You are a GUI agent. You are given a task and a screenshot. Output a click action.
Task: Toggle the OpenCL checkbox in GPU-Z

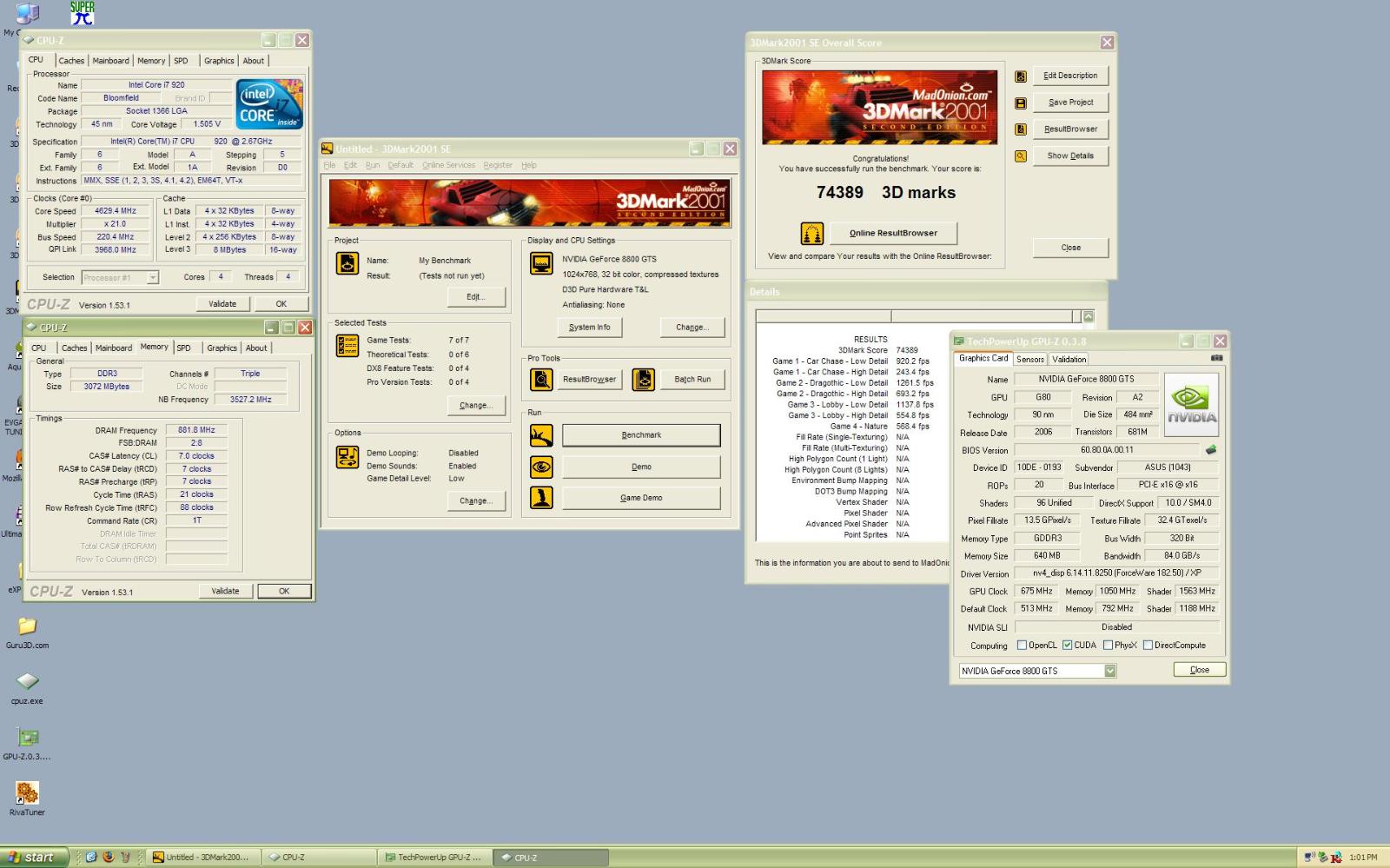point(1022,646)
